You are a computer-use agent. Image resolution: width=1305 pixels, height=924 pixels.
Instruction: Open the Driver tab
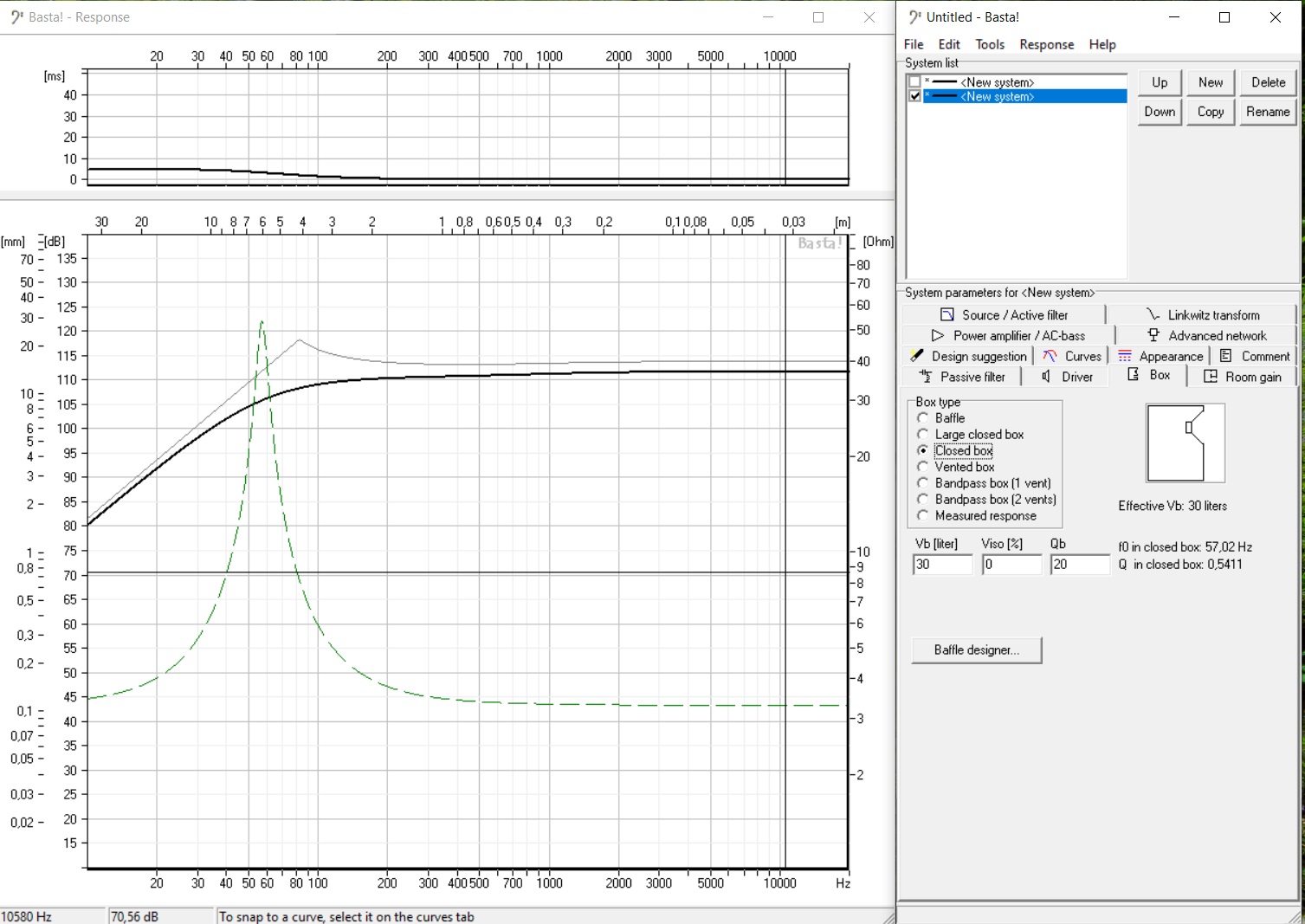click(1067, 377)
